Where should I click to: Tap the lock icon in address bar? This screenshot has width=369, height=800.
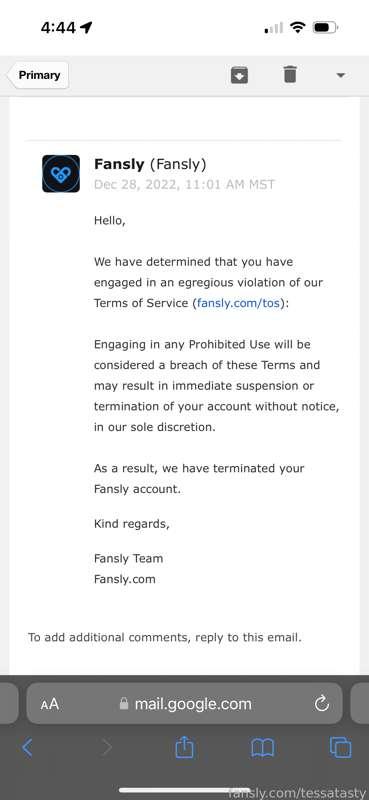tap(124, 705)
